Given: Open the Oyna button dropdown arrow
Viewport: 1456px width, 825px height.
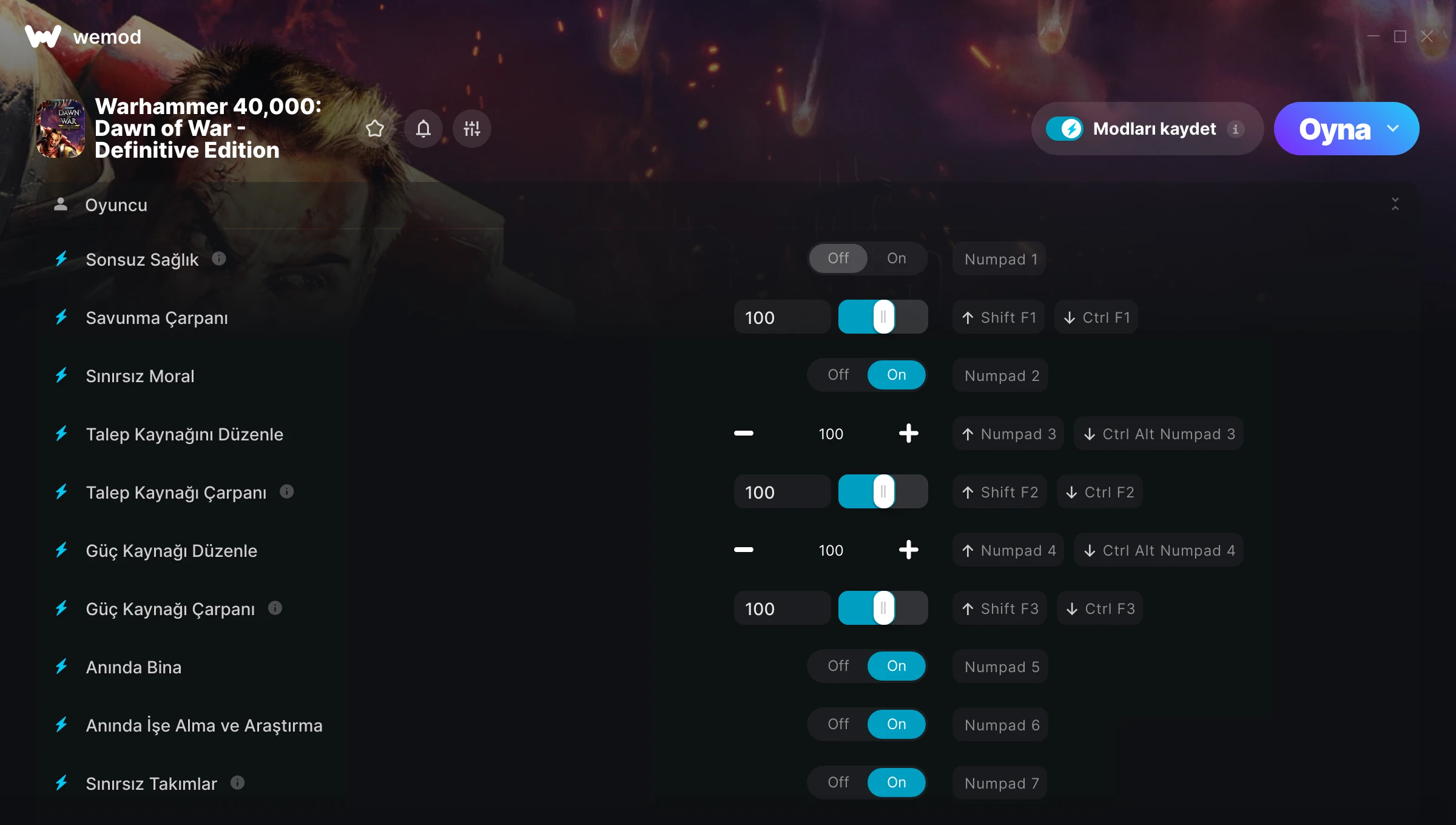Looking at the screenshot, I should [x=1394, y=129].
